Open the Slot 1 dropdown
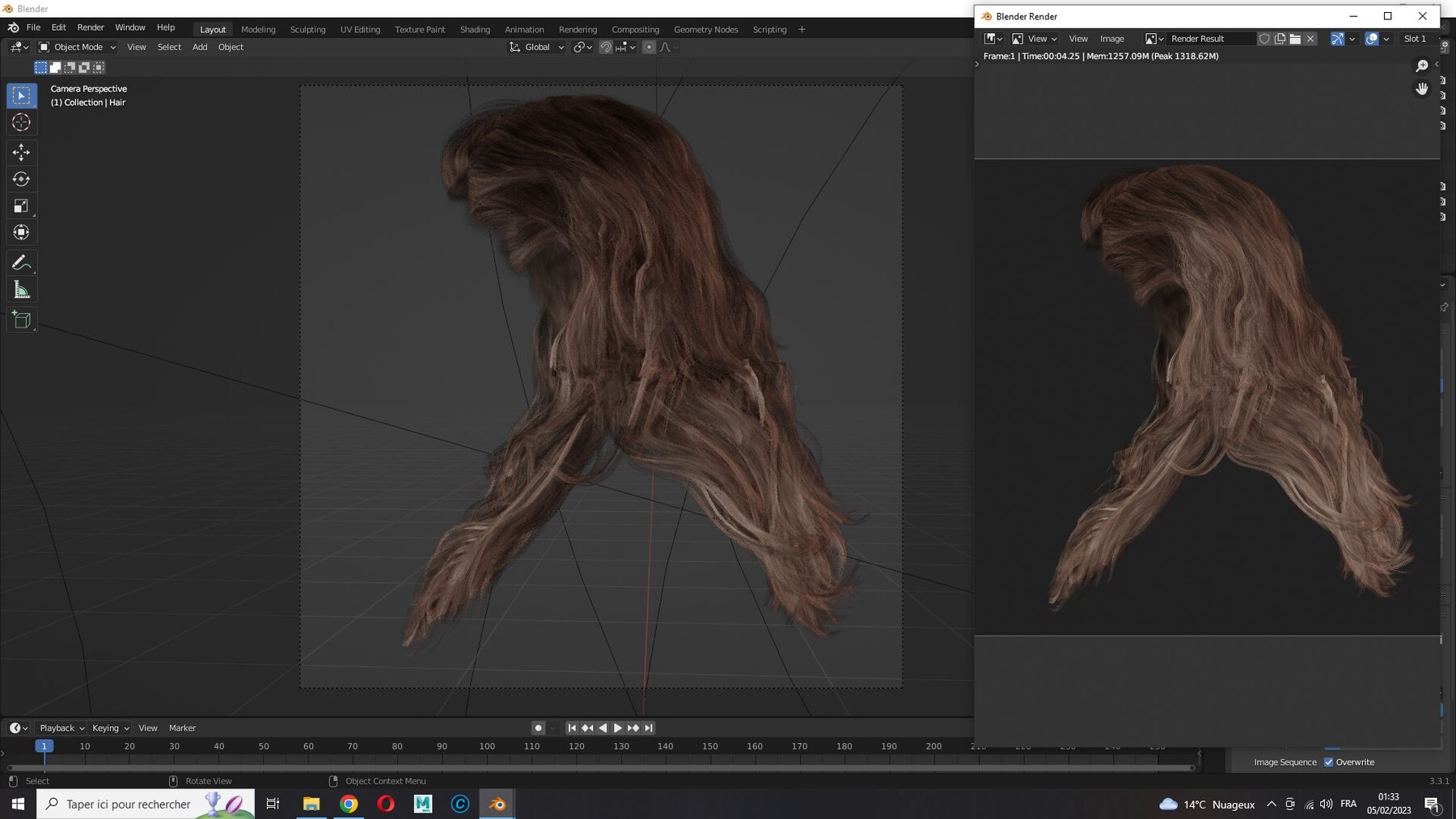 point(1416,38)
